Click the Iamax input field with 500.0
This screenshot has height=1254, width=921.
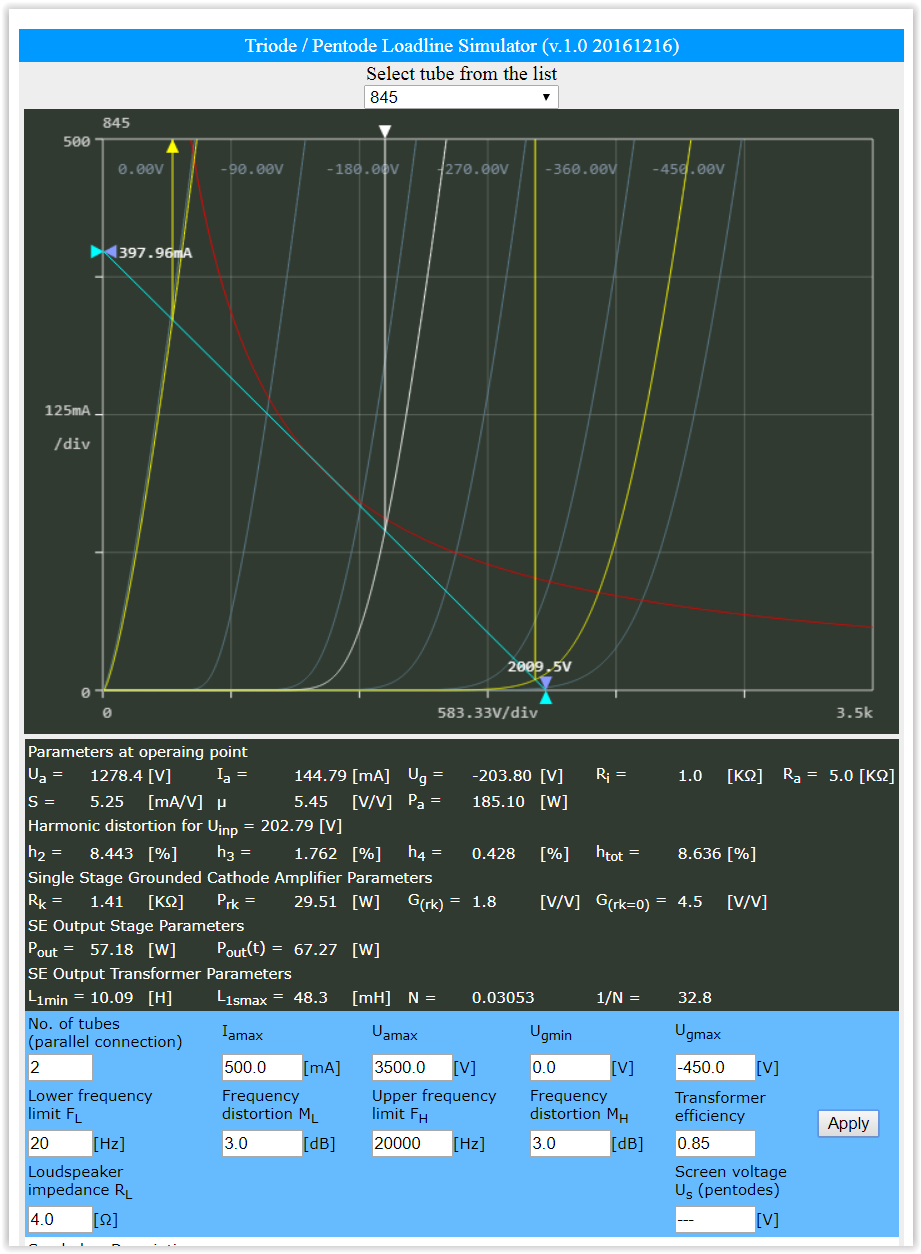261,1067
